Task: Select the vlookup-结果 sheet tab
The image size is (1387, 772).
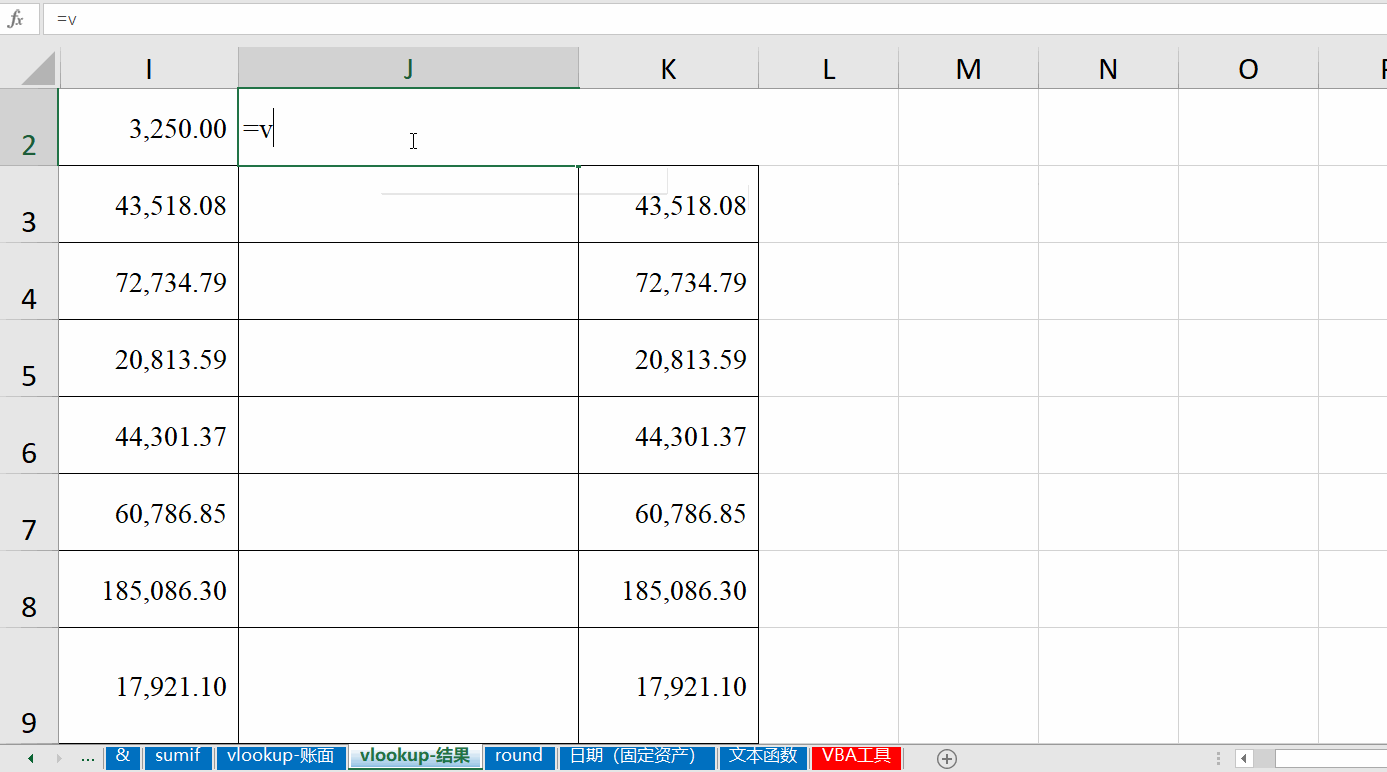Action: pos(415,756)
